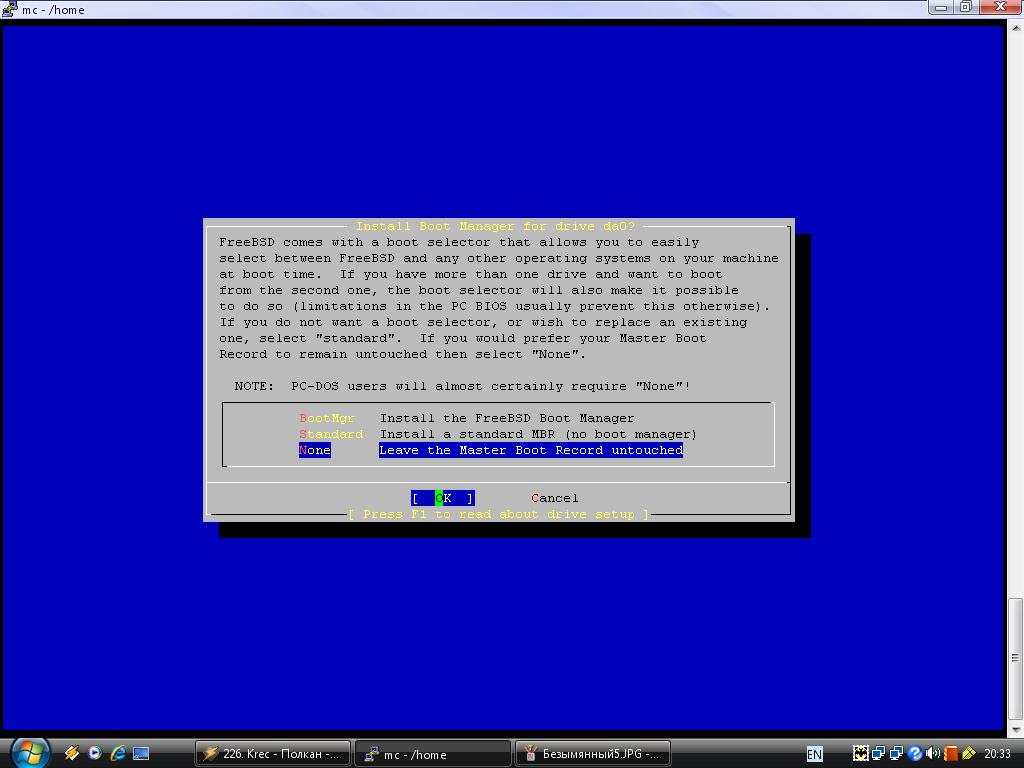The width and height of the screenshot is (1024, 768).
Task: Click the mc - /home taskbar button
Action: (432, 754)
